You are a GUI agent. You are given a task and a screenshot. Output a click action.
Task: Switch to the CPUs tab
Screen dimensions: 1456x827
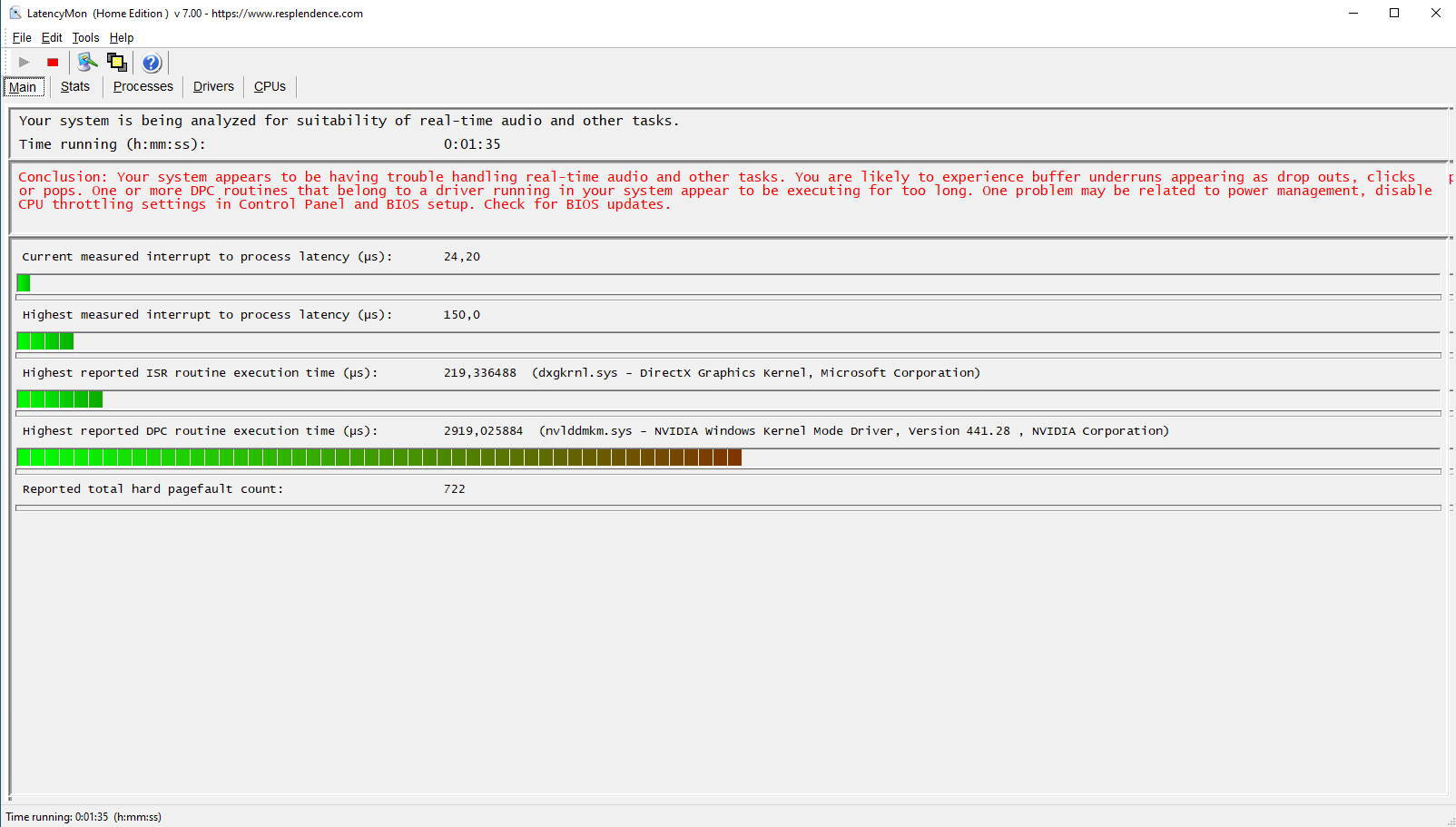click(270, 86)
